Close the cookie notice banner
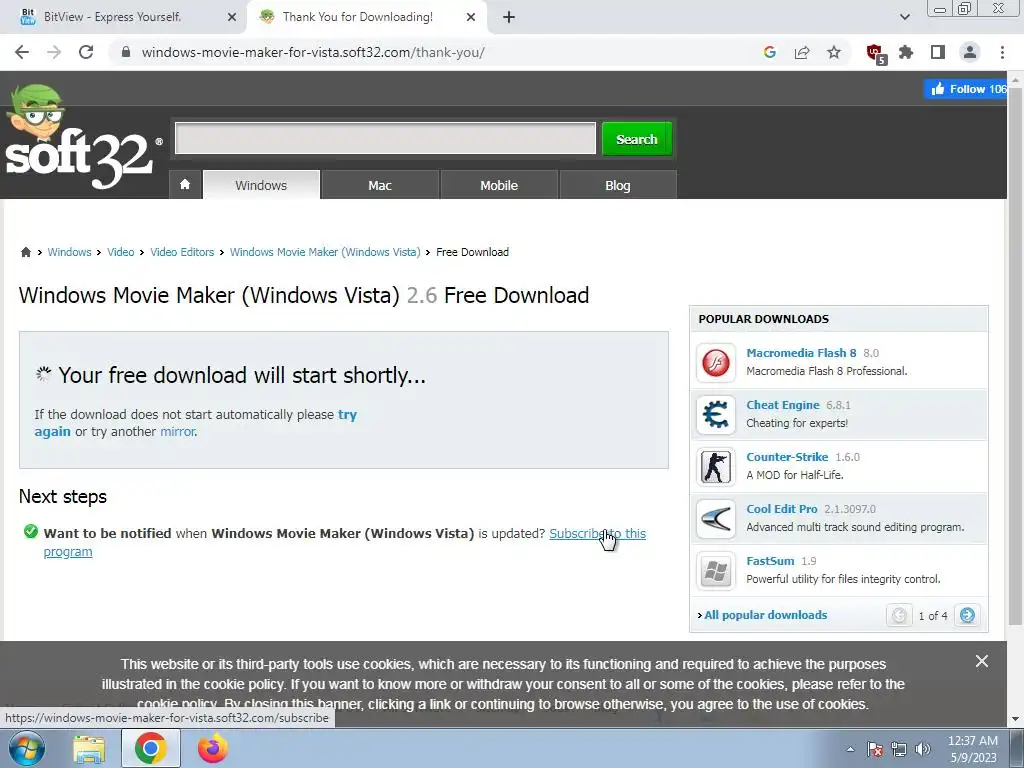The image size is (1024, 768). pyautogui.click(x=982, y=662)
